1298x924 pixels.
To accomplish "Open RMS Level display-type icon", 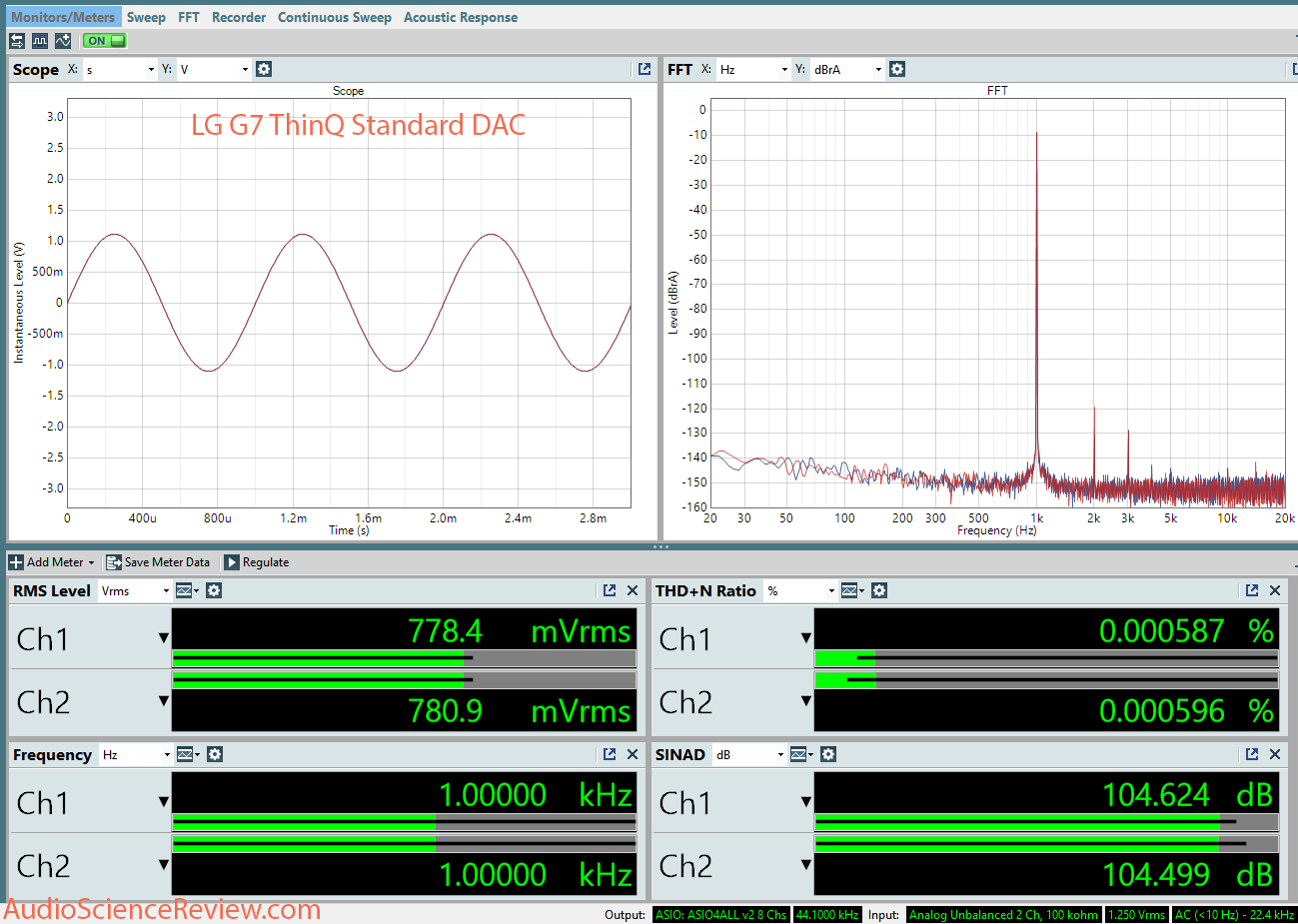I will tap(187, 590).
